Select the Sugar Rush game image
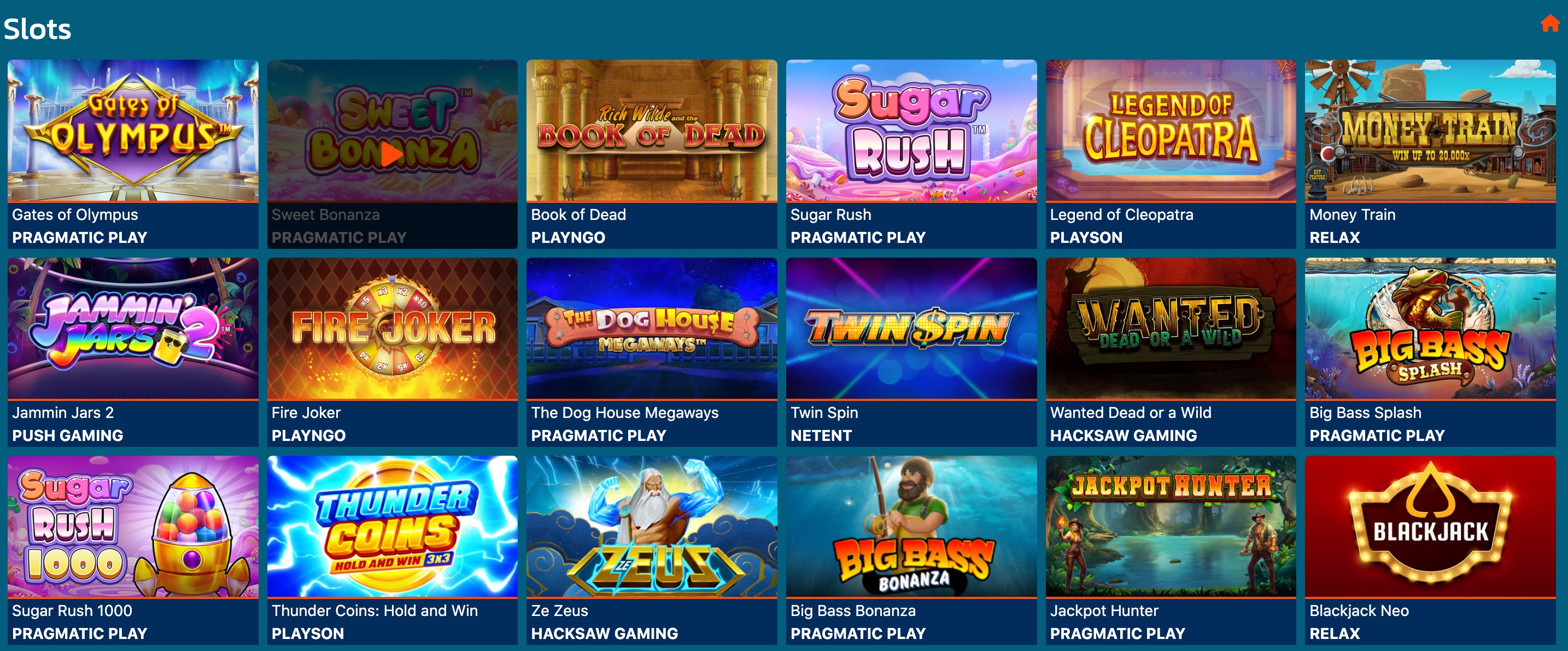The width and height of the screenshot is (1568, 651). pos(911,130)
